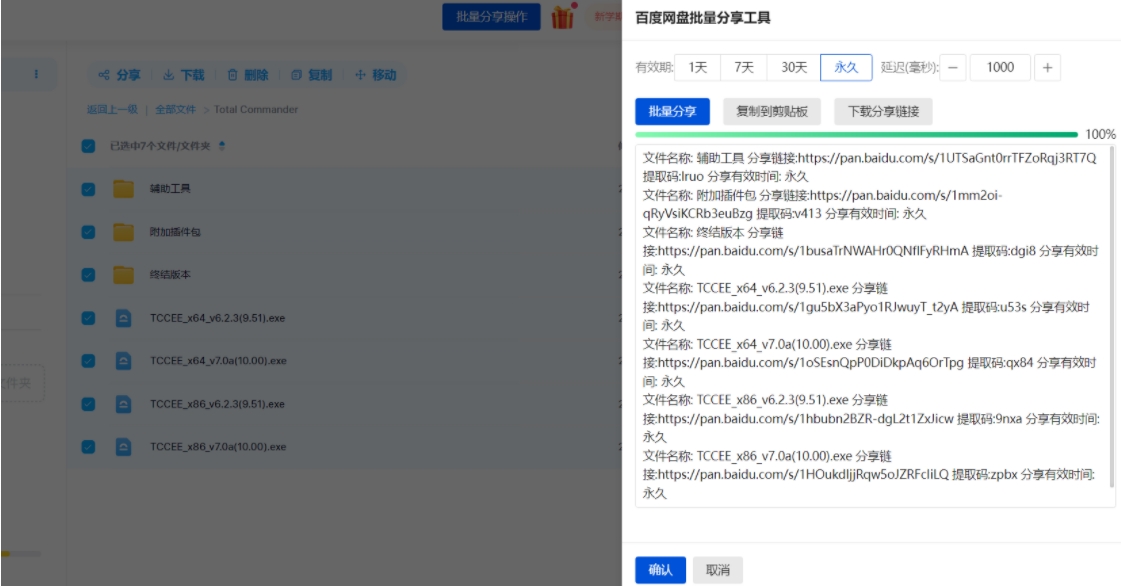Open the 终结版本 folder name

170,274
